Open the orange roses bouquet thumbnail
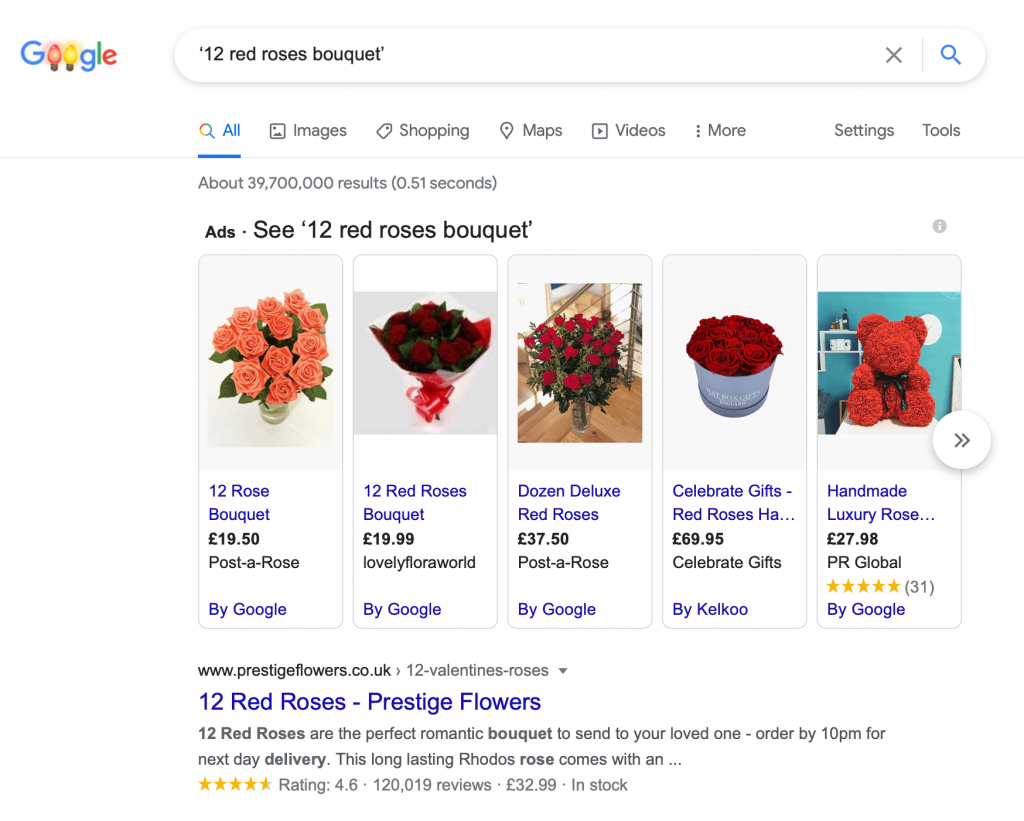Image resolution: width=1024 pixels, height=821 pixels. click(x=270, y=367)
